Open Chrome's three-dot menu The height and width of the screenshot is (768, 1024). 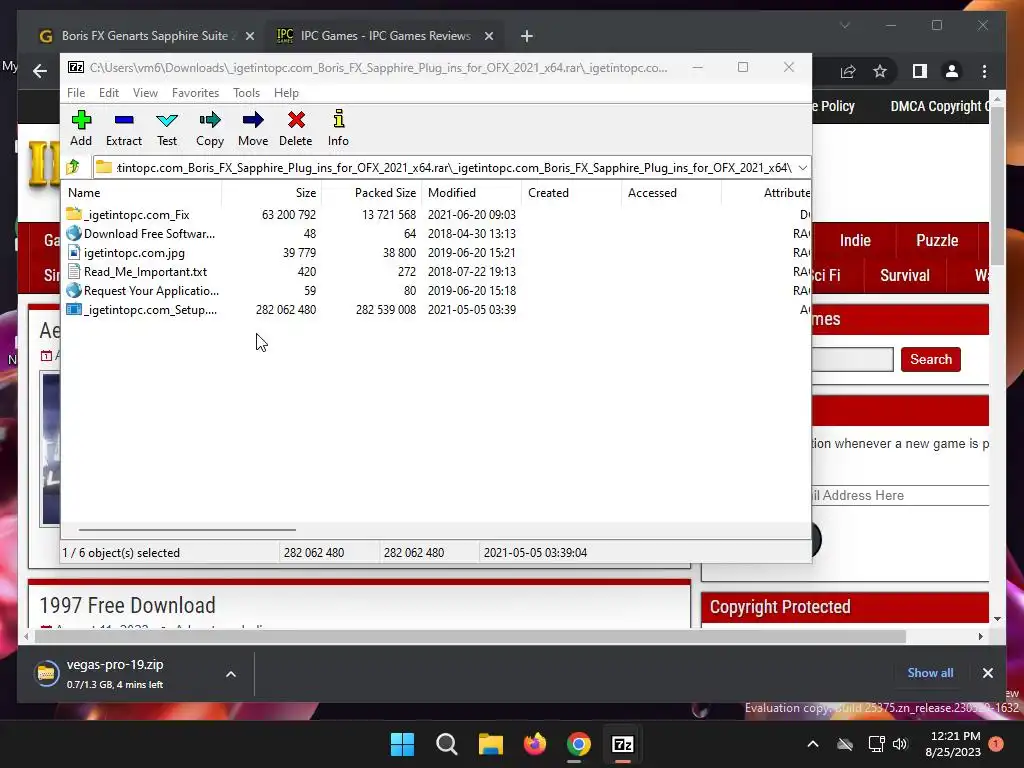tap(984, 71)
